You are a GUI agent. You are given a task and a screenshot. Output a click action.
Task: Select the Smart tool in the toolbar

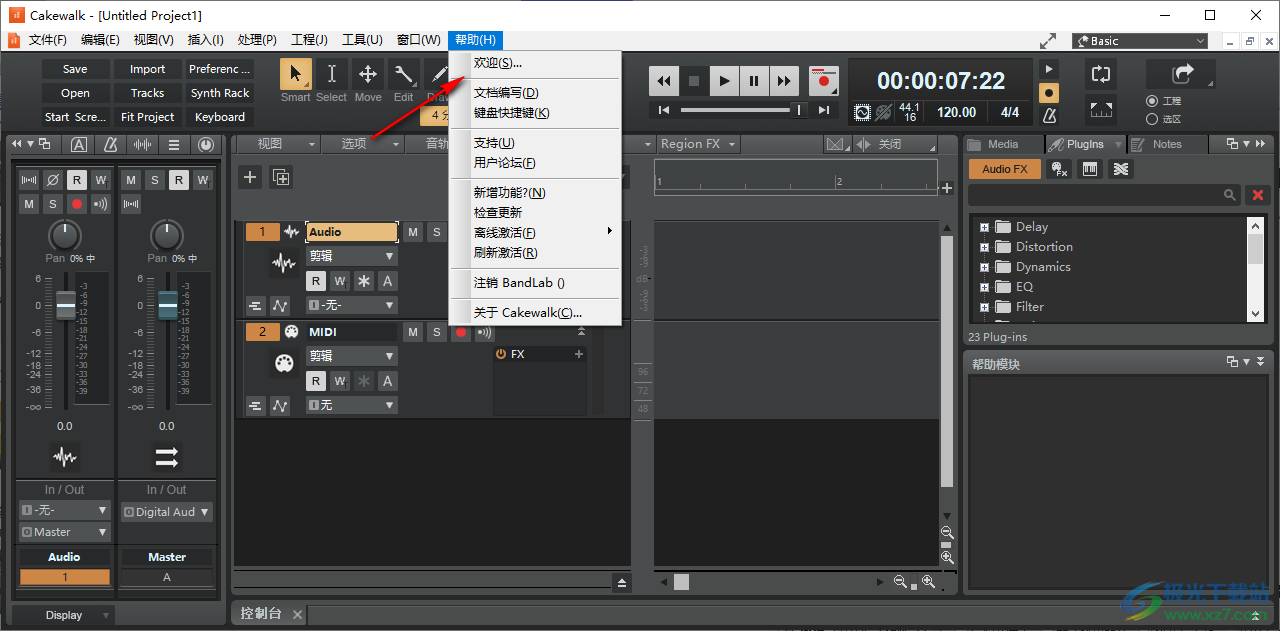[x=294, y=75]
